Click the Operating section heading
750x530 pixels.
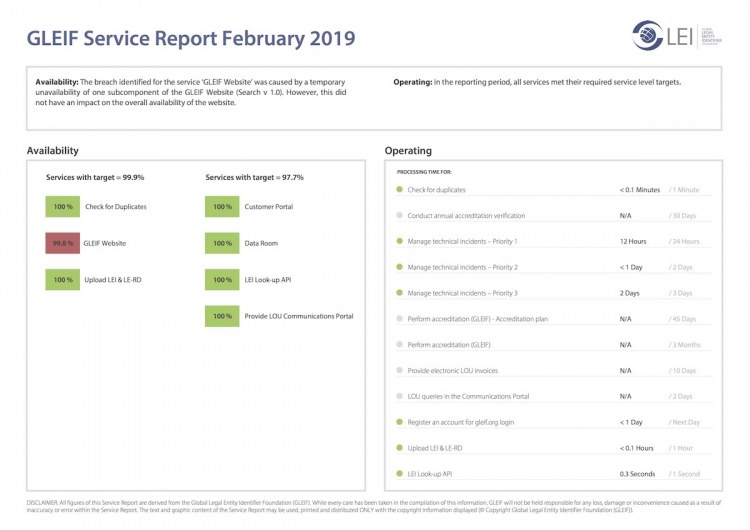408,151
